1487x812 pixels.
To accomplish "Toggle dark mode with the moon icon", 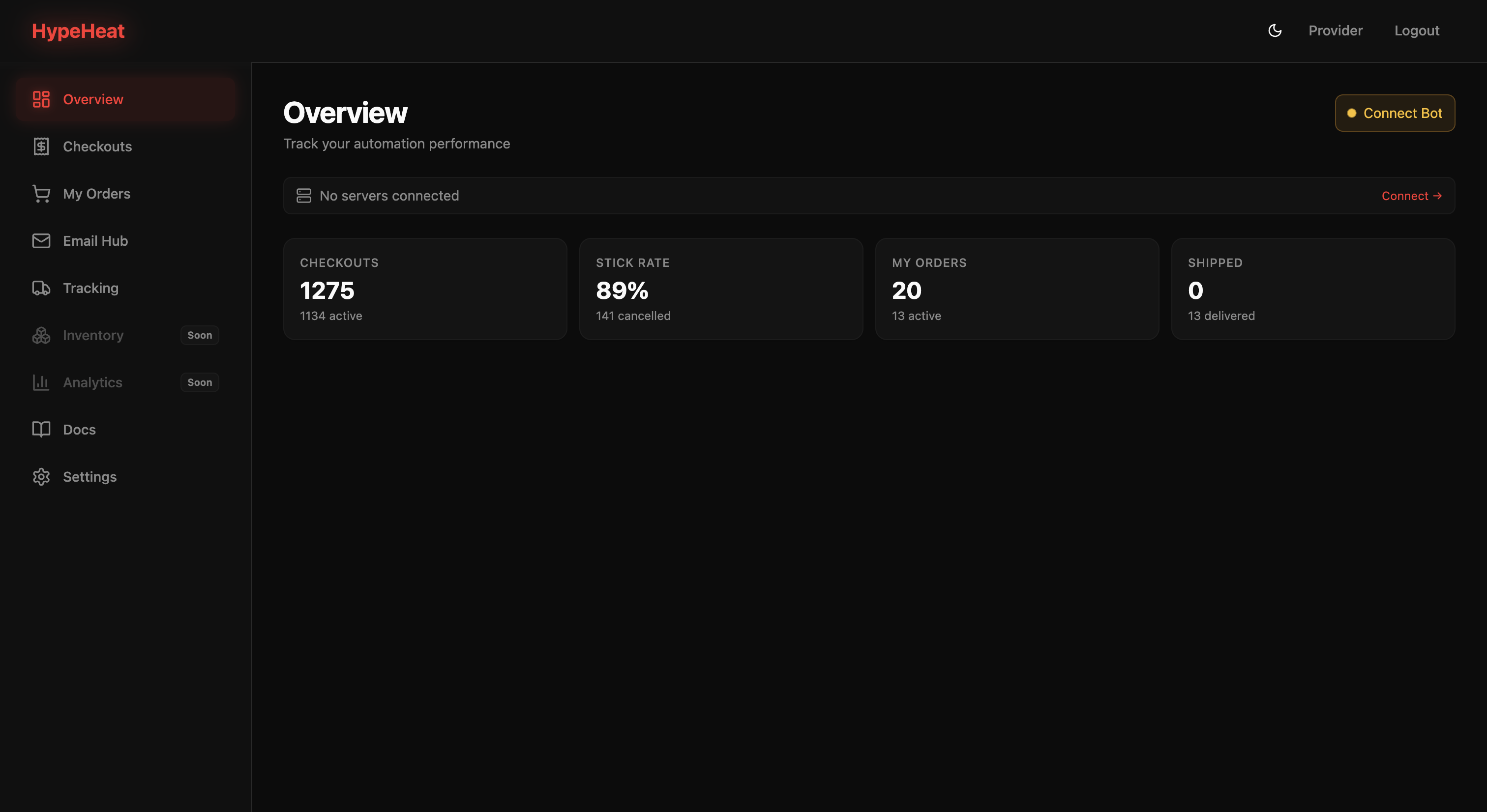I will pos(1275,30).
